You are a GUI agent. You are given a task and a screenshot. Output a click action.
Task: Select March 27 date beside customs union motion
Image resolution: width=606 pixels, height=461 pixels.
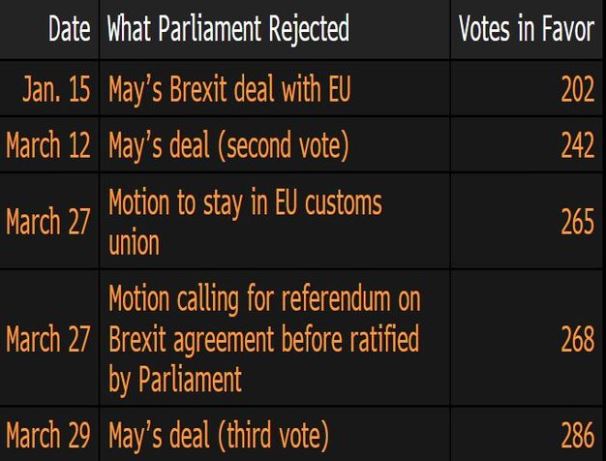(x=48, y=222)
